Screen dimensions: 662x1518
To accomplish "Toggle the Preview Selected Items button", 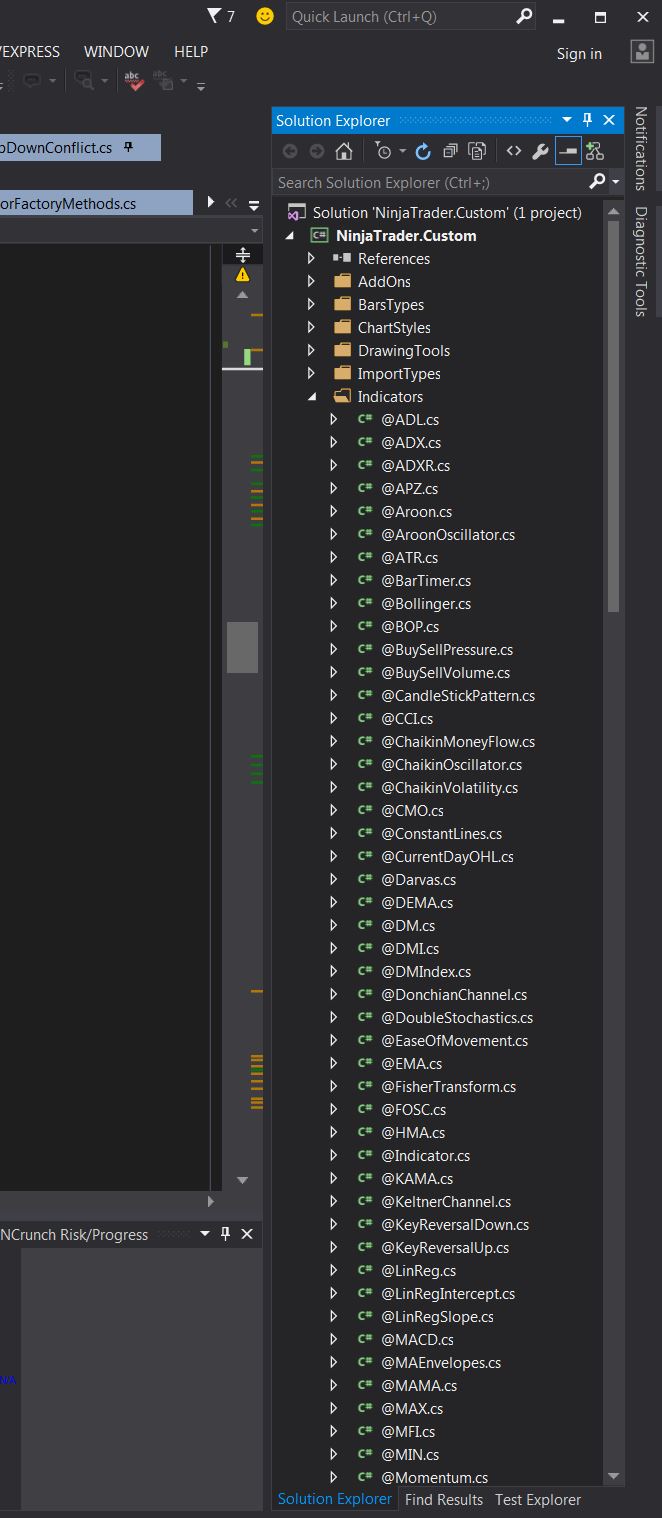I will 568,151.
